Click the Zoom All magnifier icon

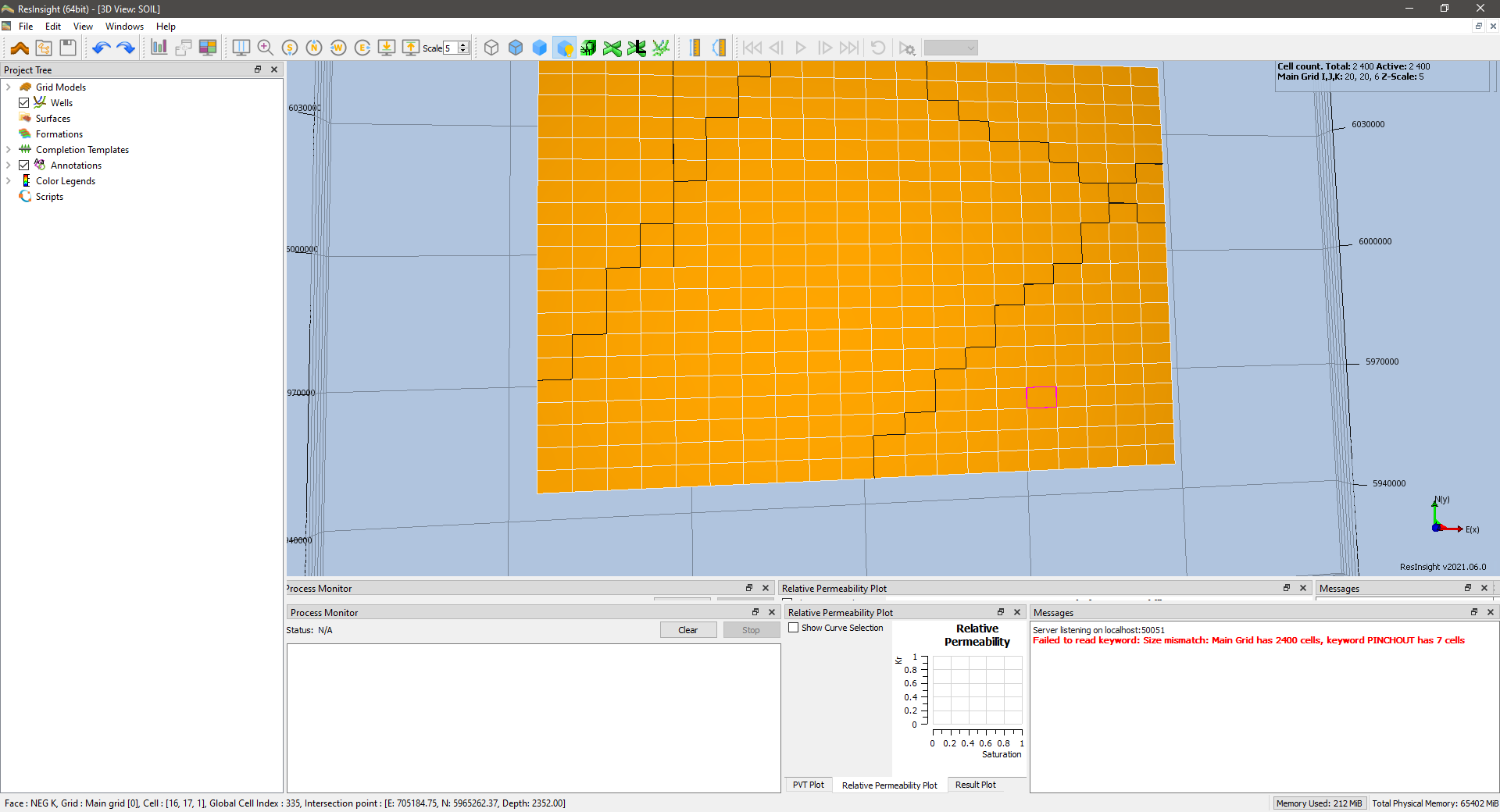(265, 48)
